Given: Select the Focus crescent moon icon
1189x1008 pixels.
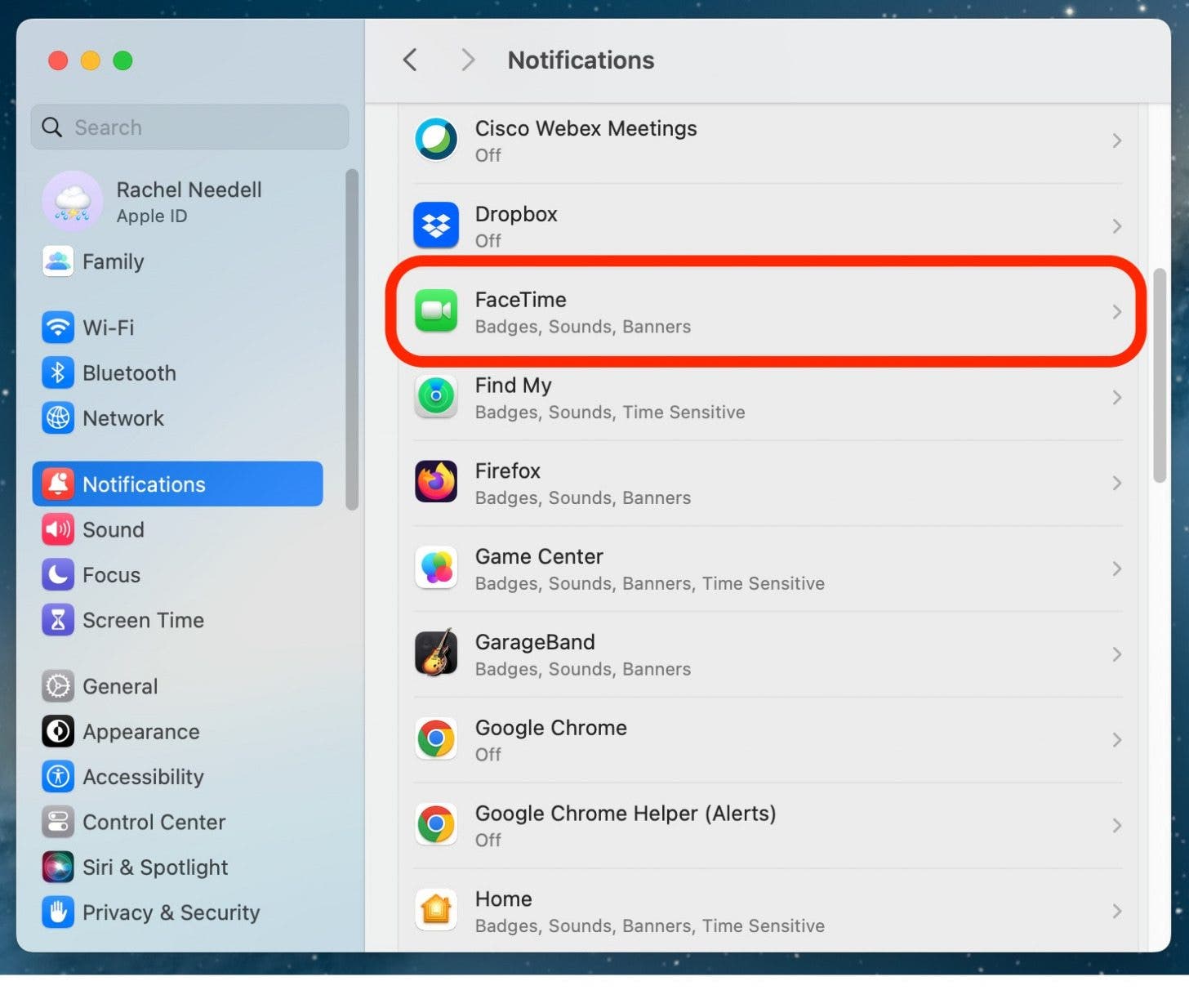Looking at the screenshot, I should point(57,574).
